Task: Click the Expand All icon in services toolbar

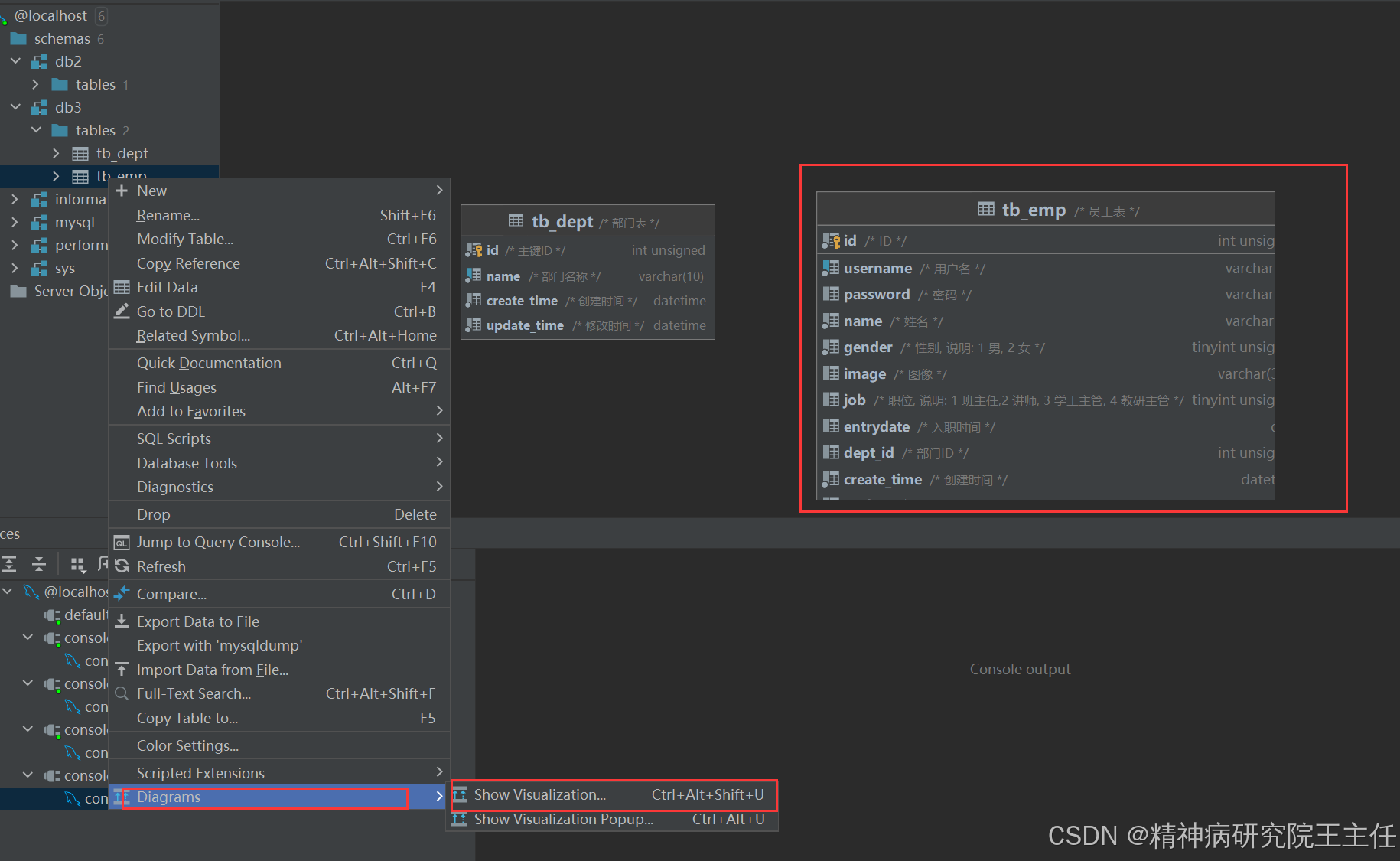Action: tap(10, 564)
